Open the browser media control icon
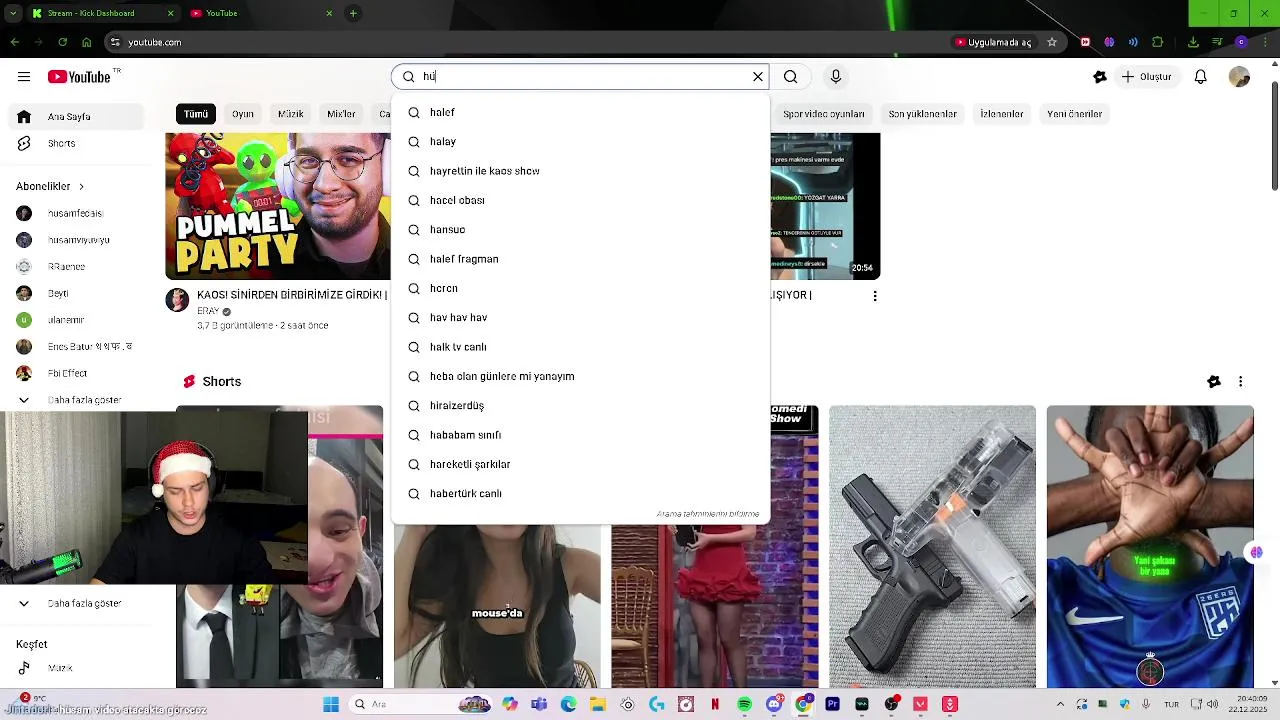 pos(1217,42)
